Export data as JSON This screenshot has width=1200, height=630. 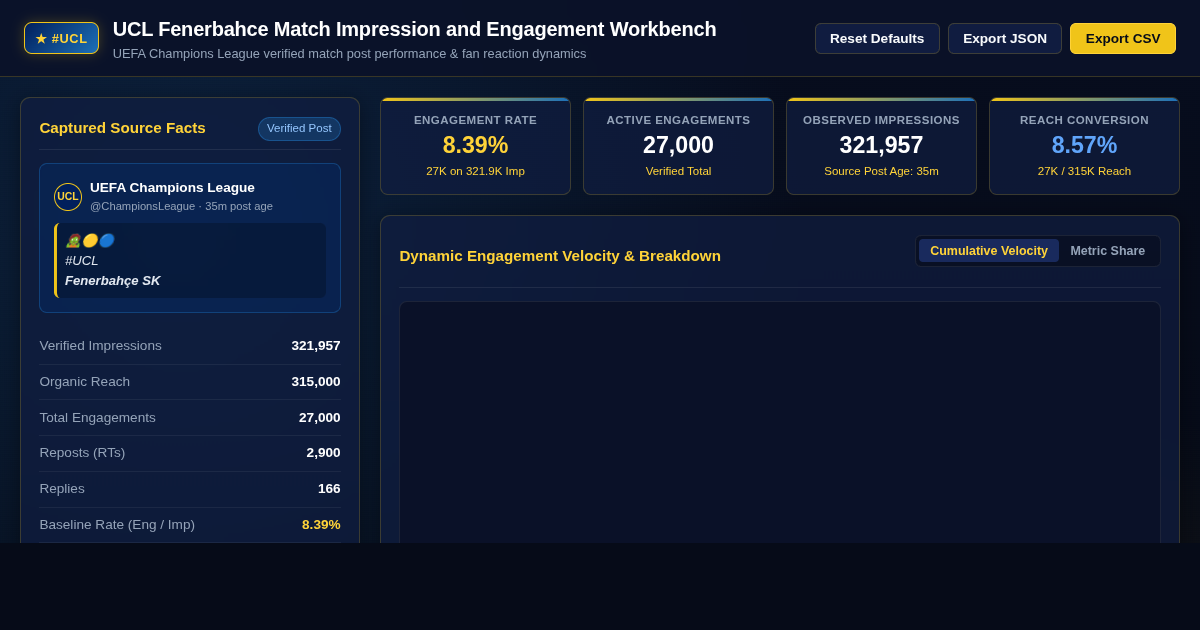coord(1005,38)
